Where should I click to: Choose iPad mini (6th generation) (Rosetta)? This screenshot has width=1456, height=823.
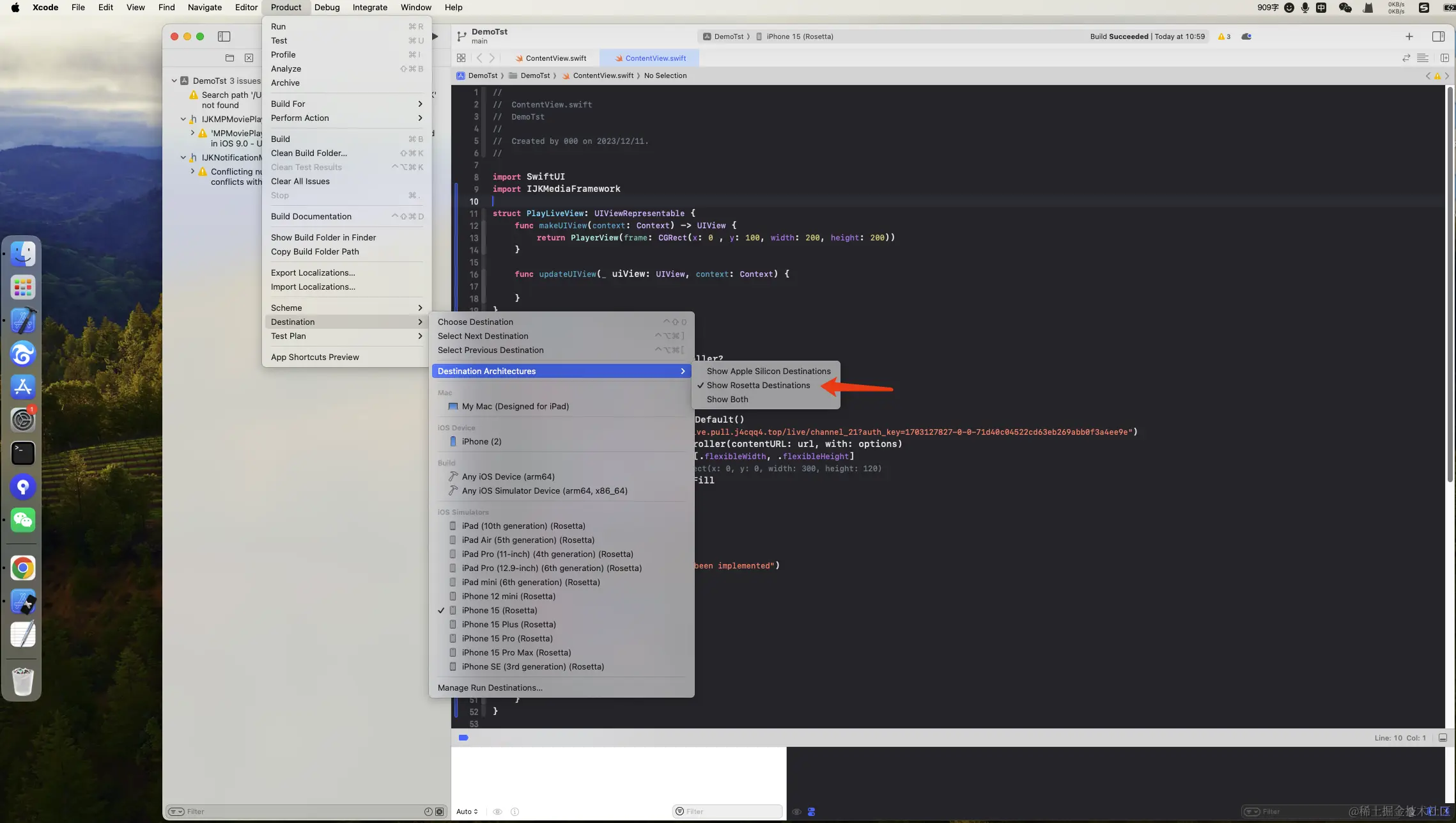click(x=561, y=582)
